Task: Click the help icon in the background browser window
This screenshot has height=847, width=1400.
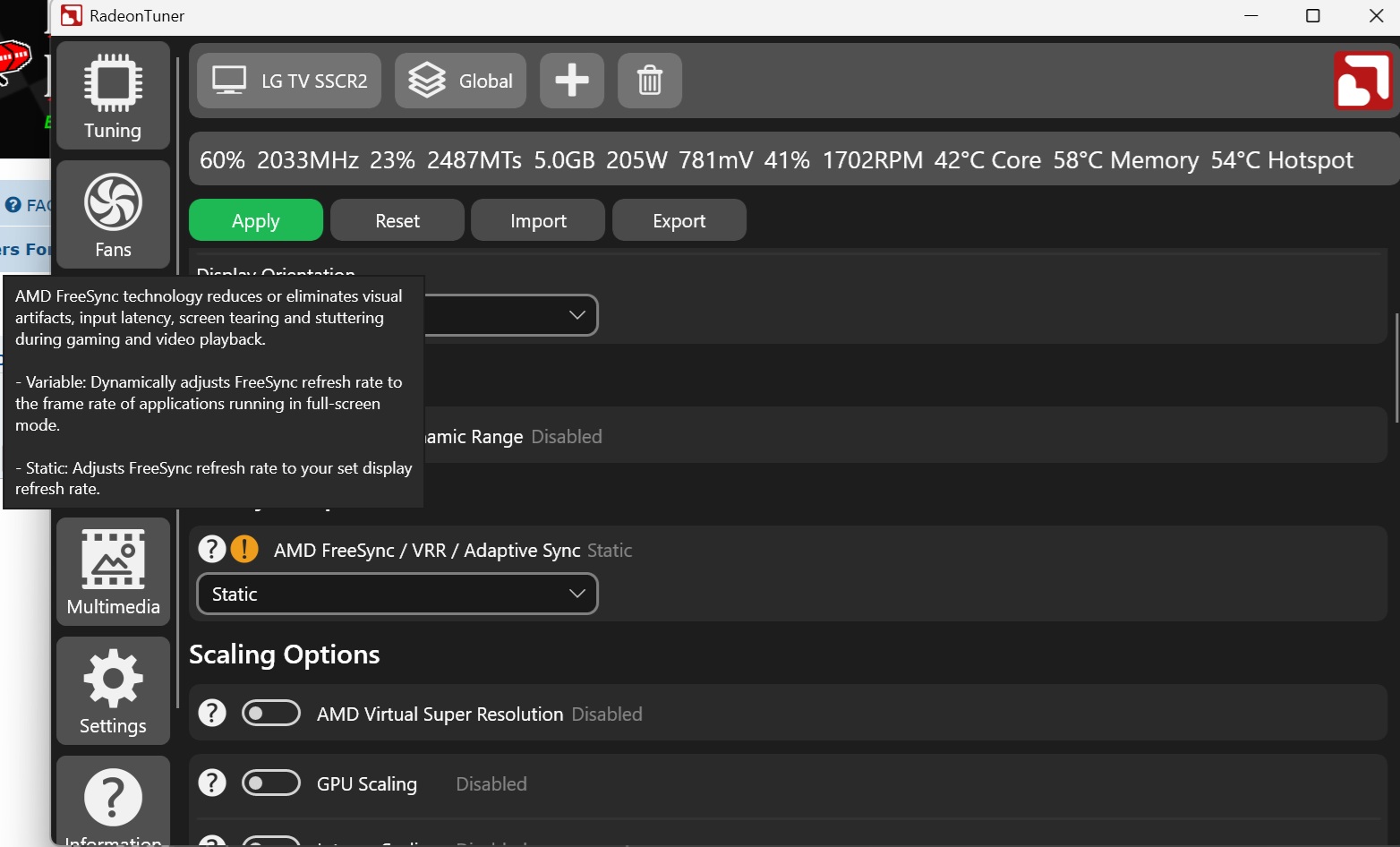Action: click(13, 205)
